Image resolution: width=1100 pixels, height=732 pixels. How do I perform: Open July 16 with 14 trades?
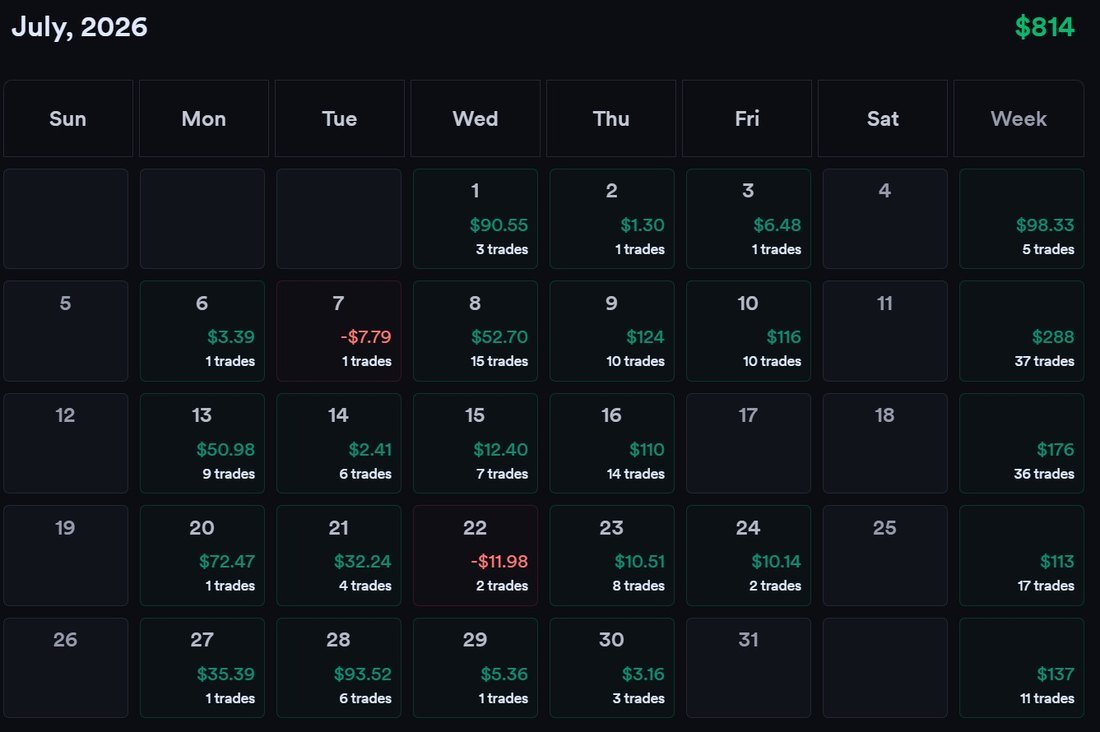612,443
